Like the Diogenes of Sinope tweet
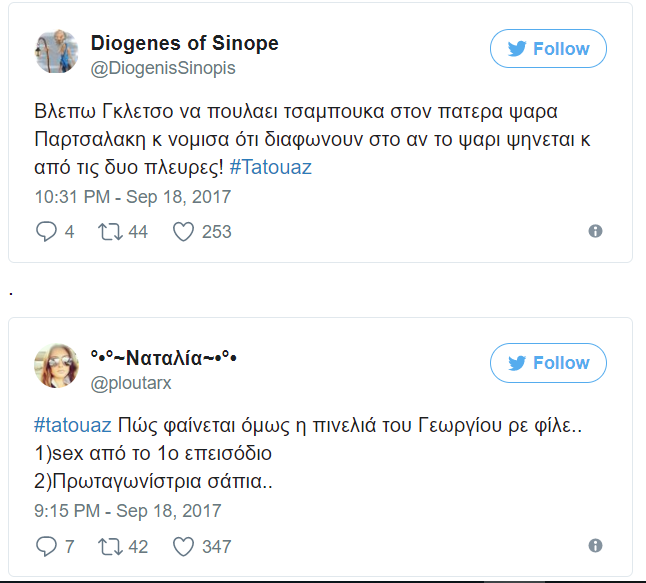The width and height of the screenshot is (646, 583). pos(182,231)
